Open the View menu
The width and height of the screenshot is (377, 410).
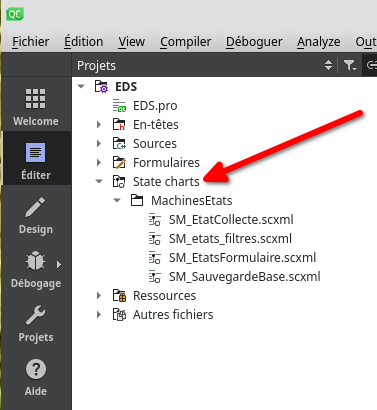[x=132, y=42]
